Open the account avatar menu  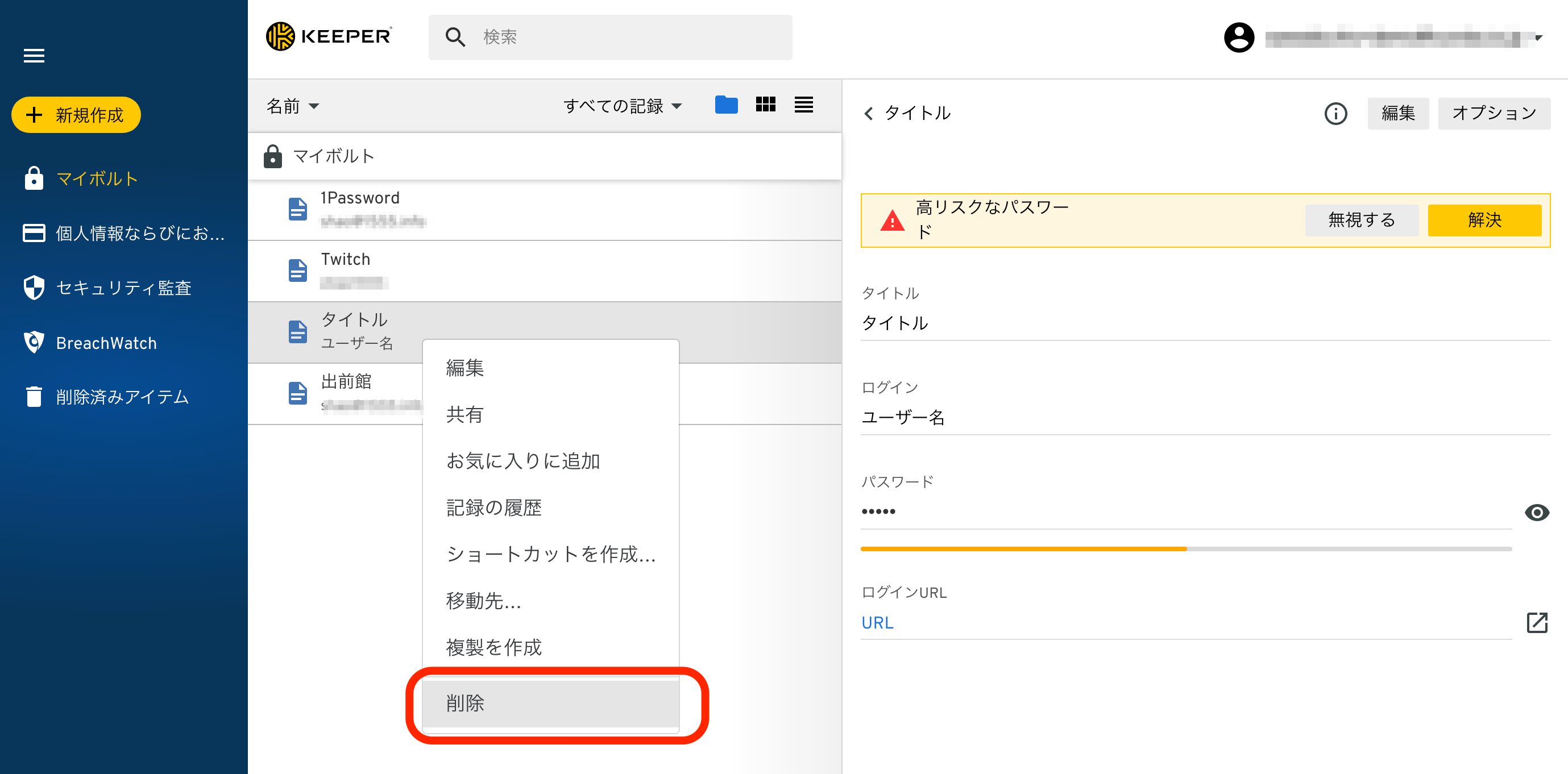[x=1239, y=37]
